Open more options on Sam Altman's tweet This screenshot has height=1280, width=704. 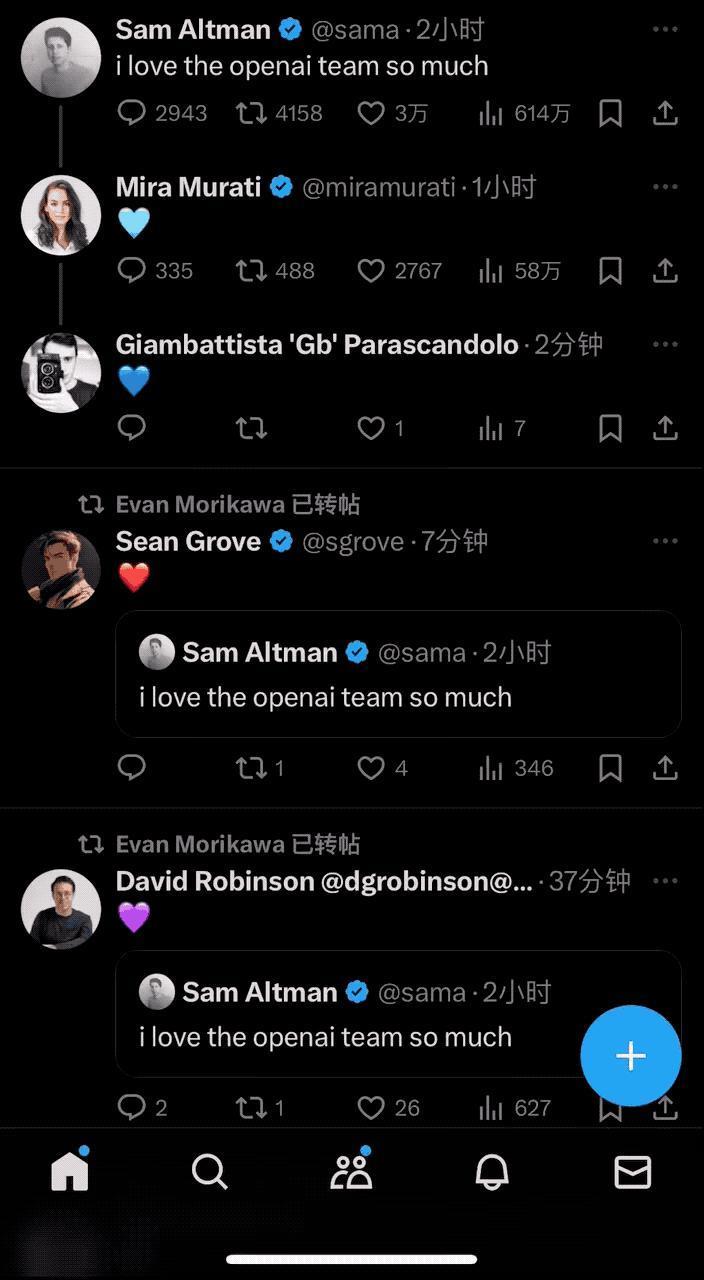(x=665, y=30)
